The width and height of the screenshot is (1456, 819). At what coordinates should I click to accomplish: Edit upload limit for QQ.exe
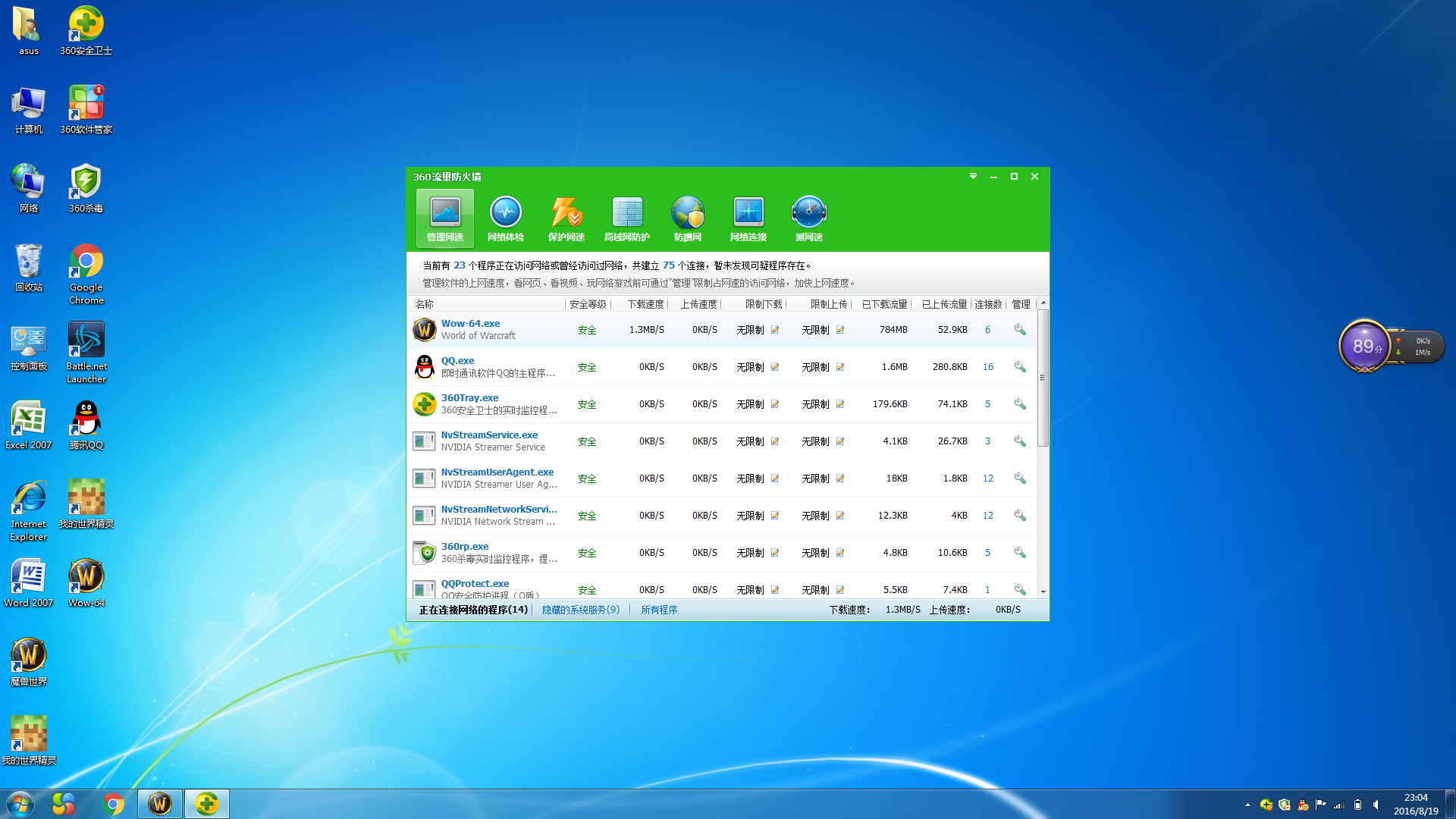pos(840,367)
